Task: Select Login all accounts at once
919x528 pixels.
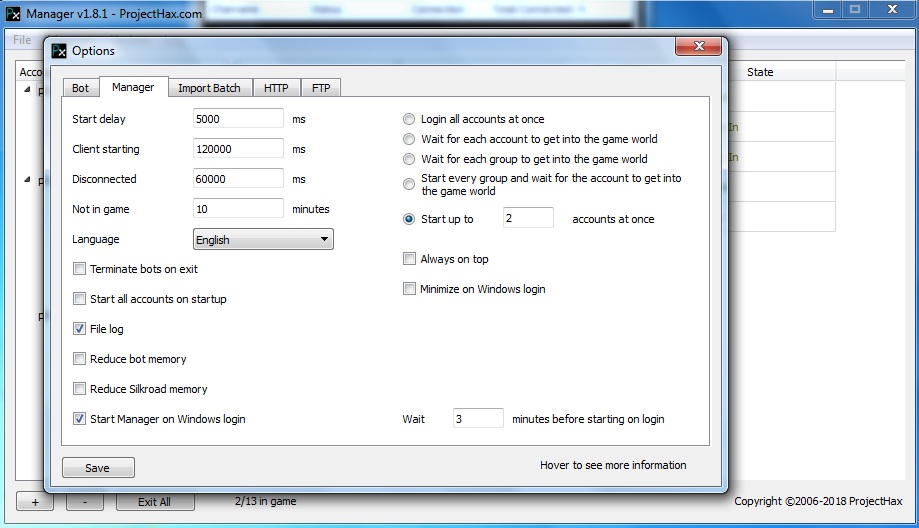Action: (409, 119)
